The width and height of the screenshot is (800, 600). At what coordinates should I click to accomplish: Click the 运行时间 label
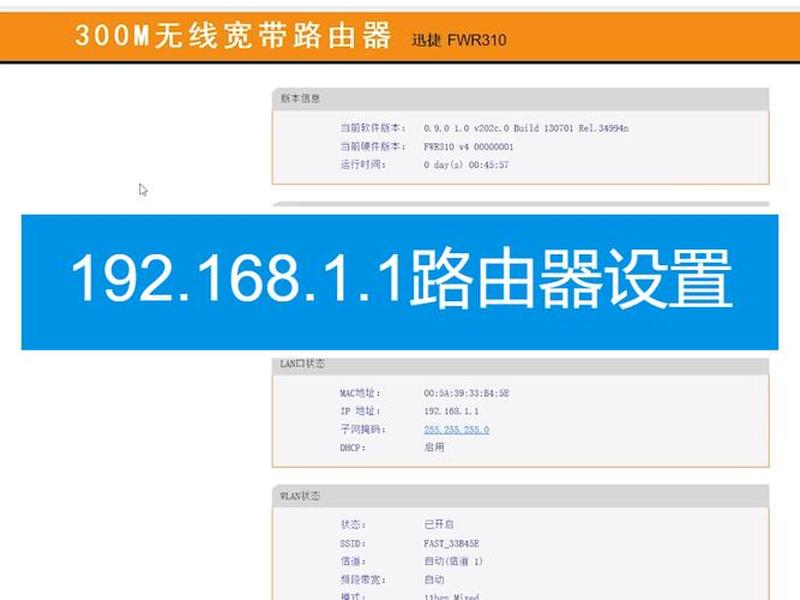point(363,165)
